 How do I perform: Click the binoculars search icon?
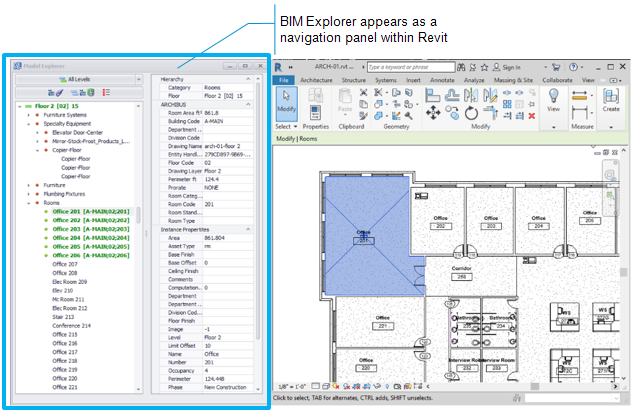461,67
